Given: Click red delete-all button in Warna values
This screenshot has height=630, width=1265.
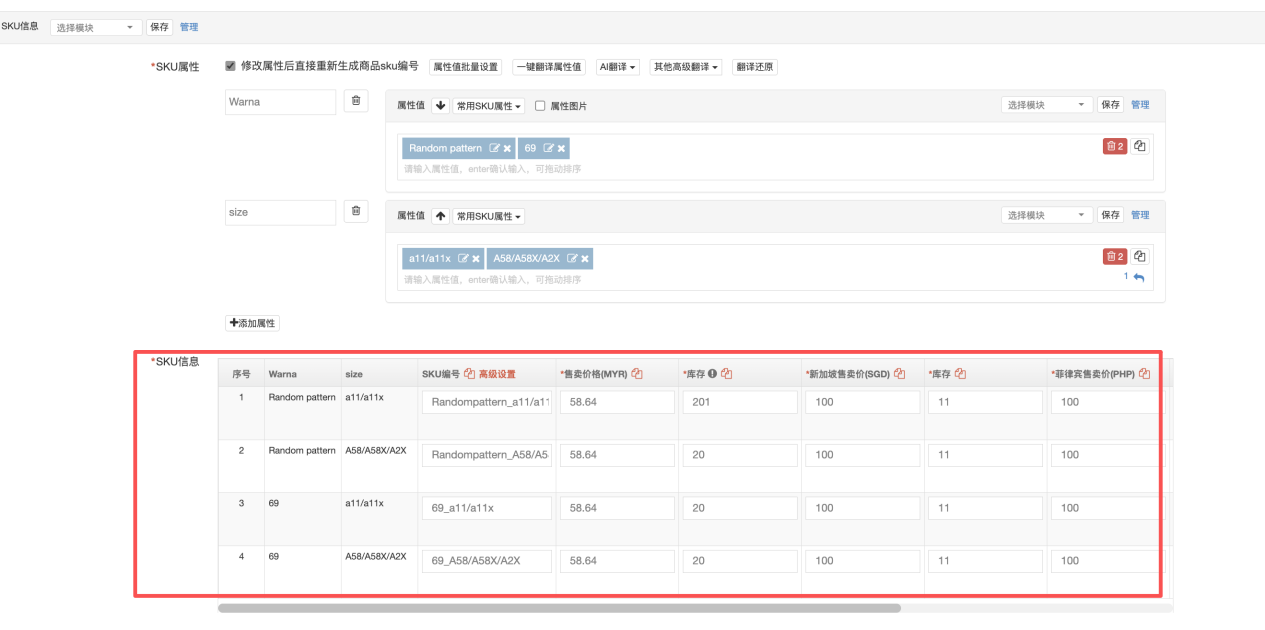Looking at the screenshot, I should [x=1114, y=146].
